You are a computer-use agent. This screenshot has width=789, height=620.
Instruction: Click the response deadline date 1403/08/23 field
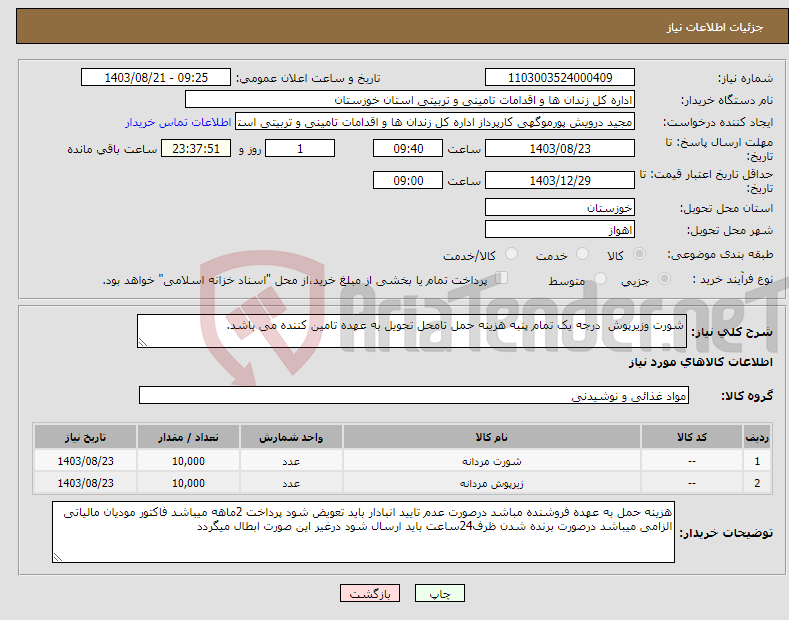[x=560, y=148]
